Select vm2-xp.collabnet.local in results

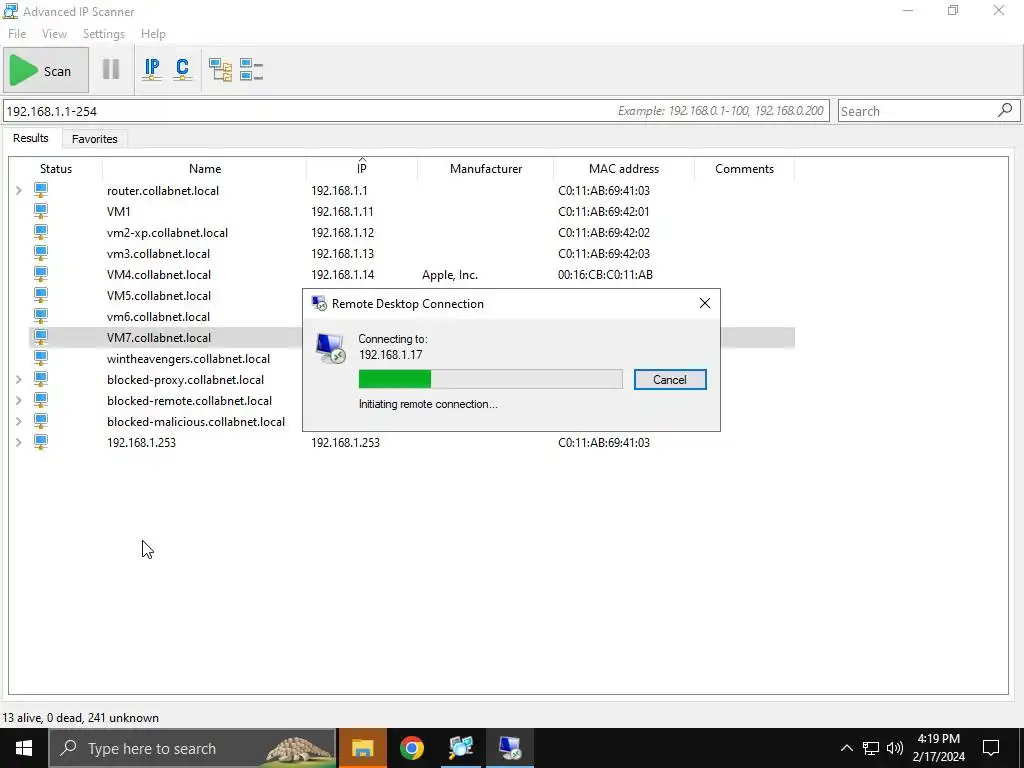167,232
